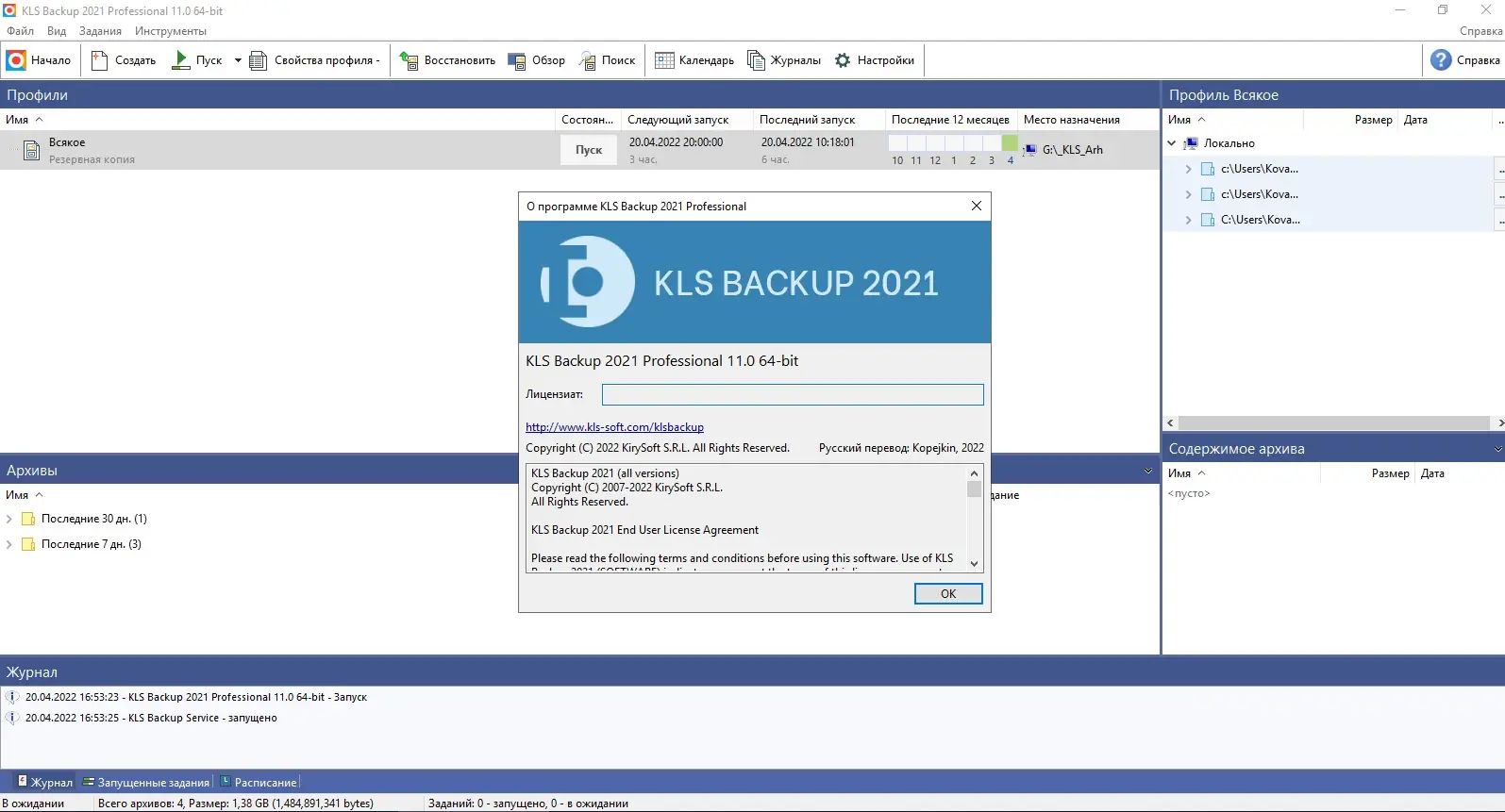1505x812 pixels.
Task: Open the kls-soft.com/klsbackup link
Action: (614, 427)
